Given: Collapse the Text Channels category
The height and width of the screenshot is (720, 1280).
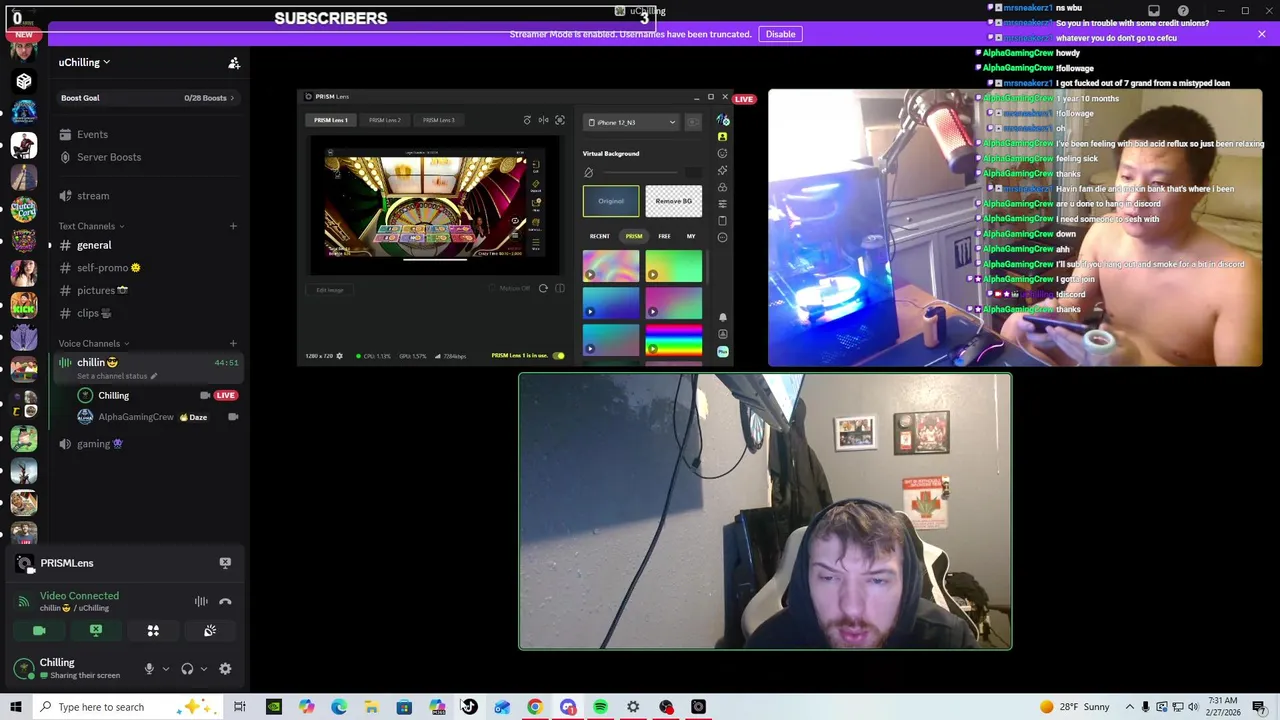Looking at the screenshot, I should (x=92, y=226).
